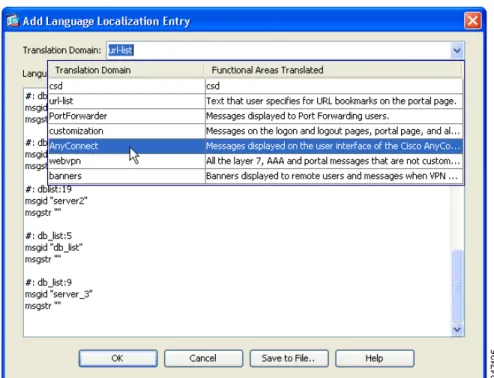Click the msgid "server2" line
This screenshot has height=378, width=494.
pyautogui.click(x=56, y=201)
